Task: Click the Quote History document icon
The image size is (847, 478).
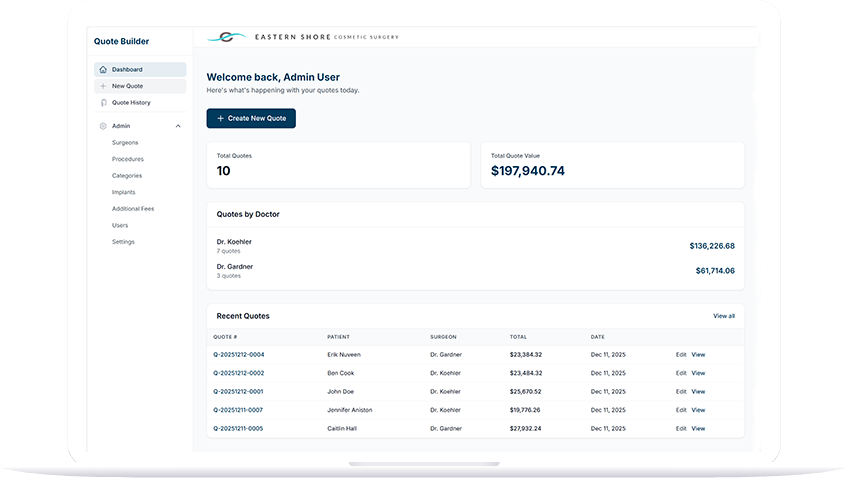Action: [103, 103]
